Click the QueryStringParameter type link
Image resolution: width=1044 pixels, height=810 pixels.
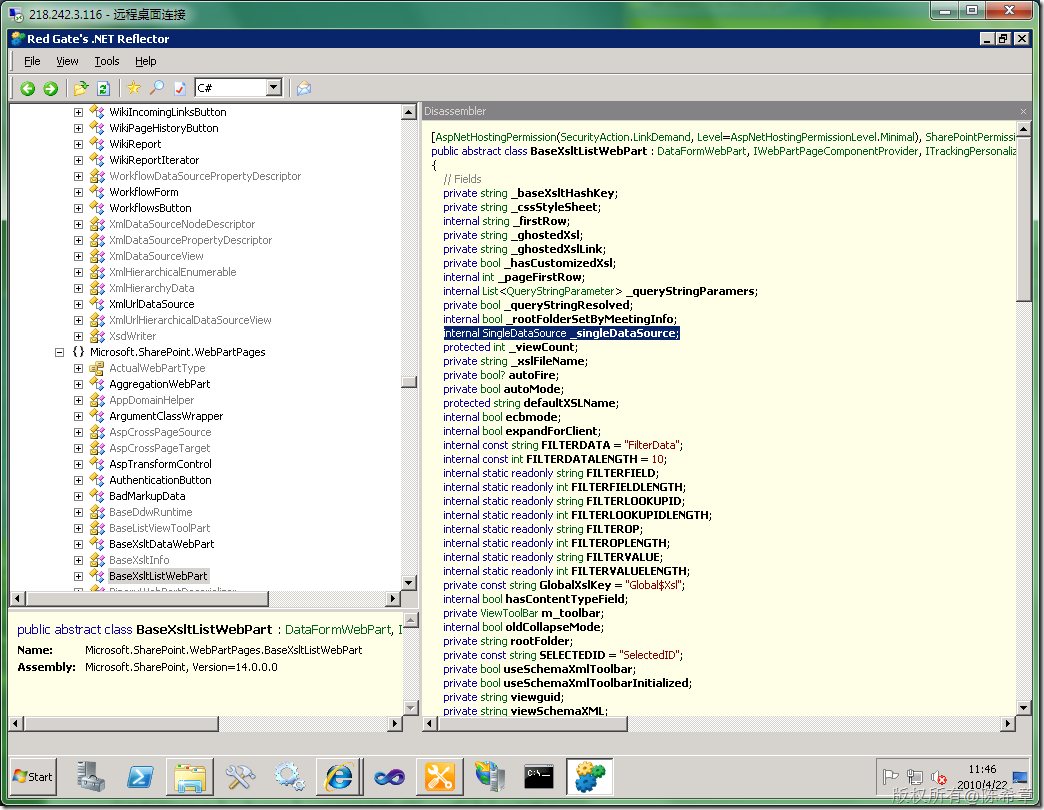[561, 291]
